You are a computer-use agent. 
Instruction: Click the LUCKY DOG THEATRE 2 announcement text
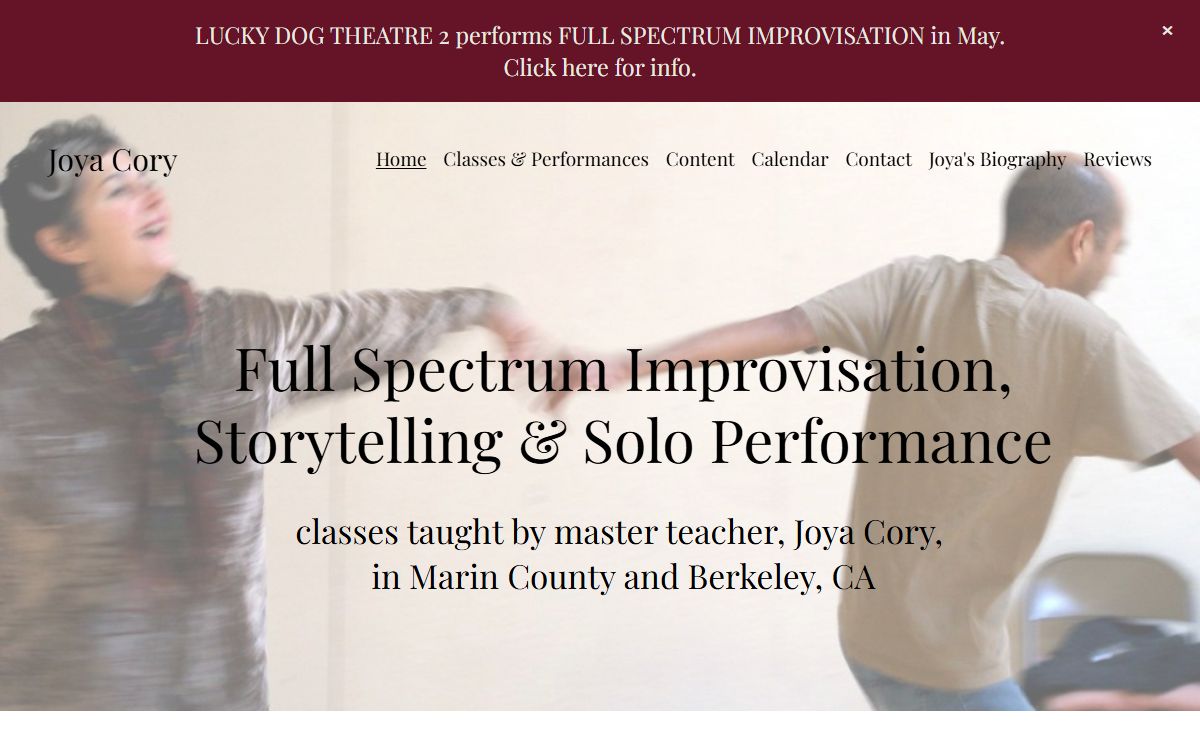(600, 36)
